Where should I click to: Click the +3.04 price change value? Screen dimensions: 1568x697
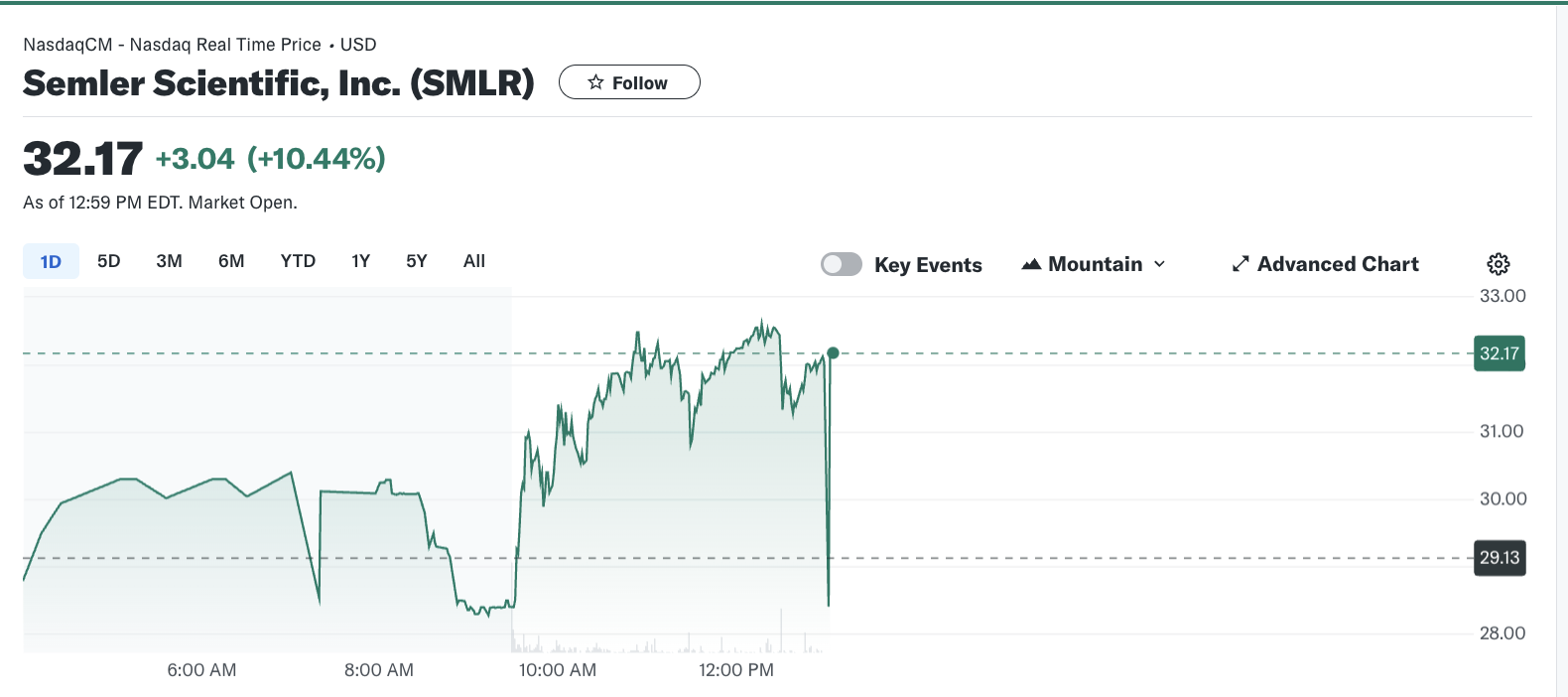(x=195, y=159)
